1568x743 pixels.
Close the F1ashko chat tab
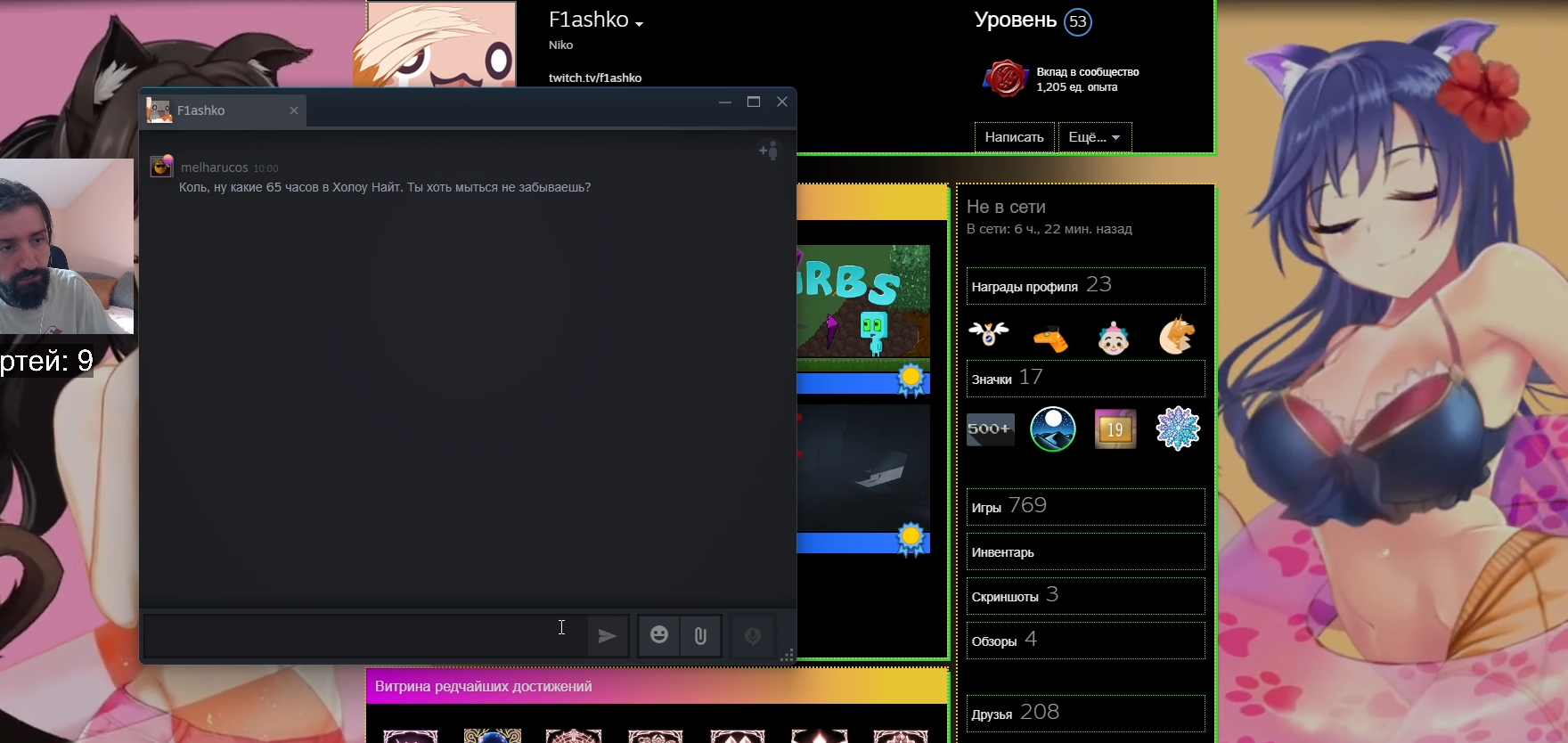click(294, 110)
